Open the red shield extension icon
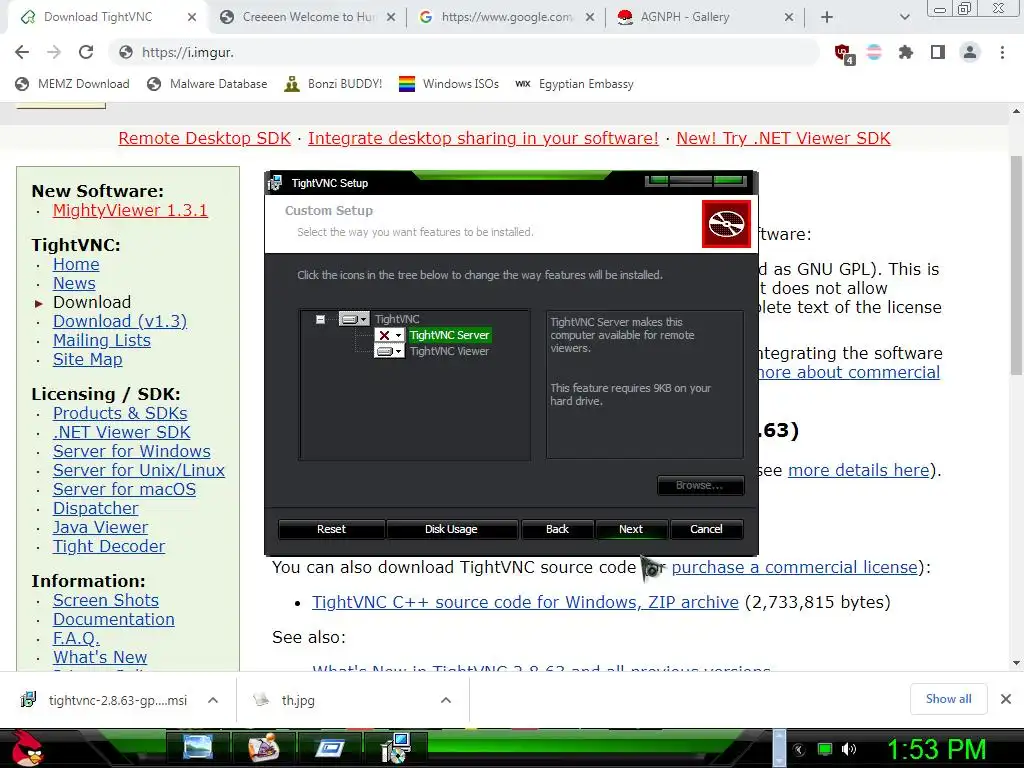The height and width of the screenshot is (768, 1024). [843, 53]
